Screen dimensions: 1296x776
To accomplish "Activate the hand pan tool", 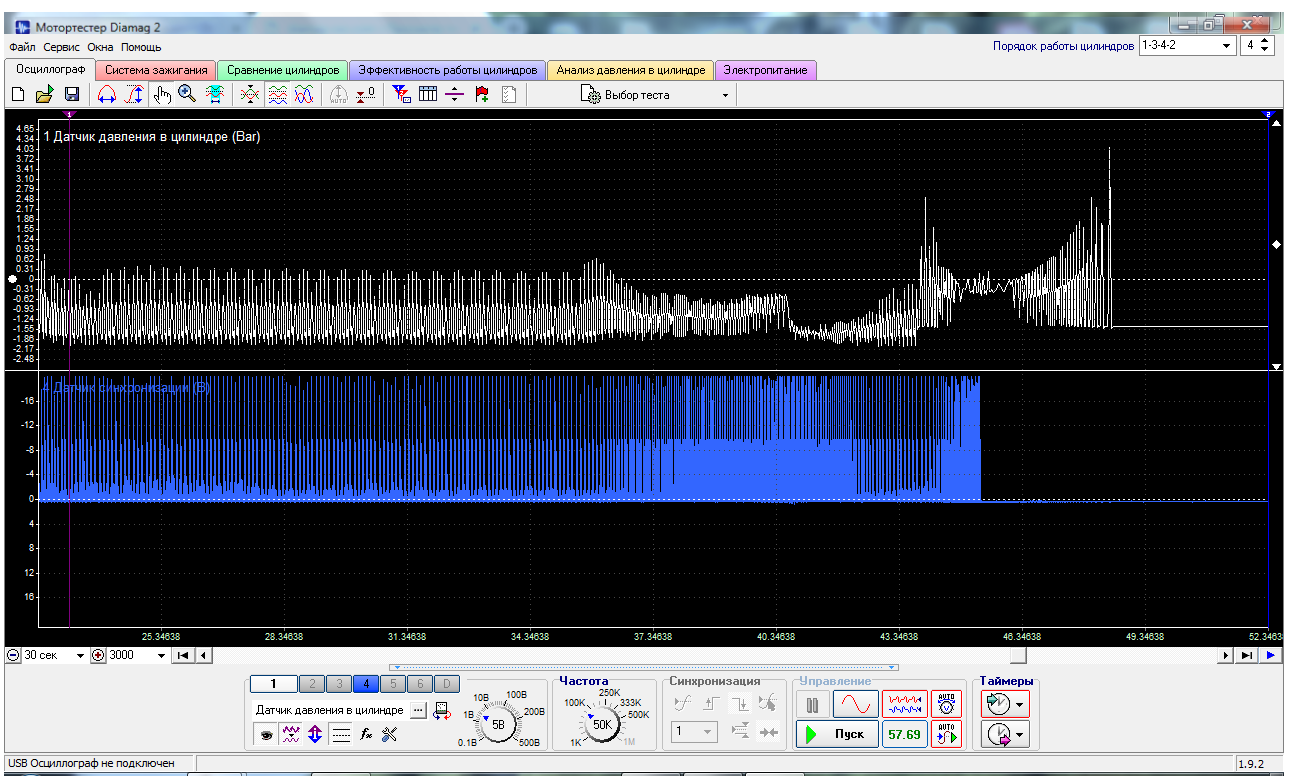I will coord(162,94).
